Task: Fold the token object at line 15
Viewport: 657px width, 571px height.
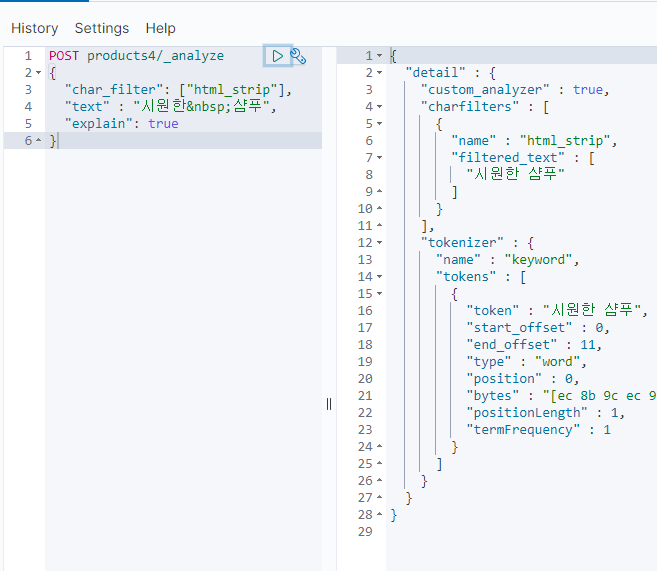Action: pyautogui.click(x=379, y=294)
